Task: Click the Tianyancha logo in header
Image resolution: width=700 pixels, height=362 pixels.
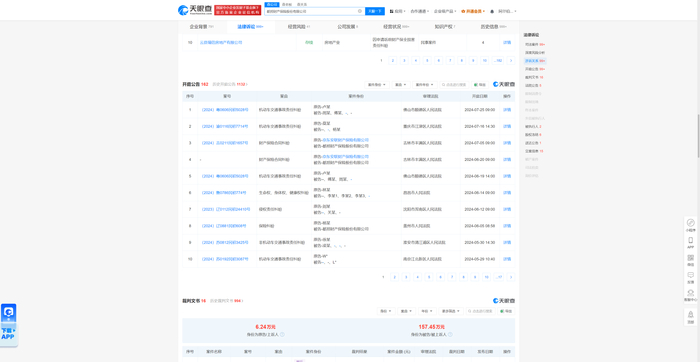Action: 195,10
